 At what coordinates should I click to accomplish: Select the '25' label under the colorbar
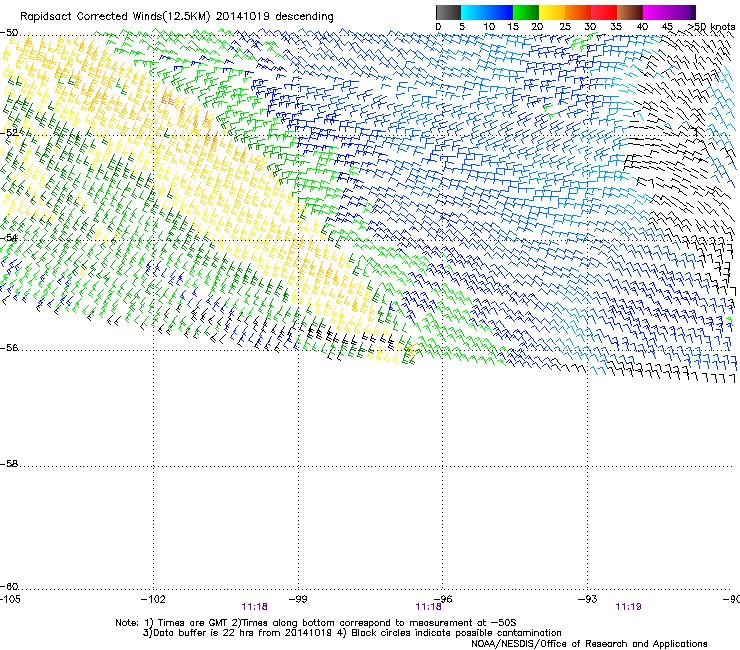[x=565, y=27]
